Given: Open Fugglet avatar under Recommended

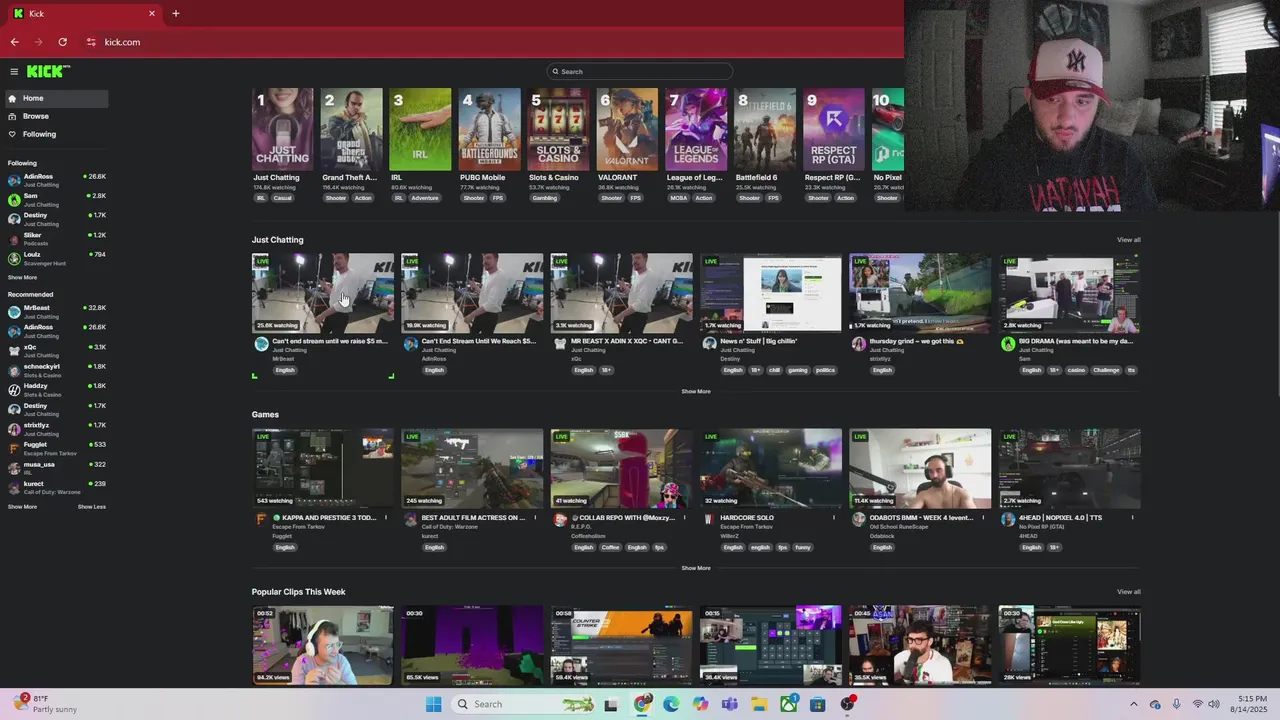Looking at the screenshot, I should [x=14, y=448].
